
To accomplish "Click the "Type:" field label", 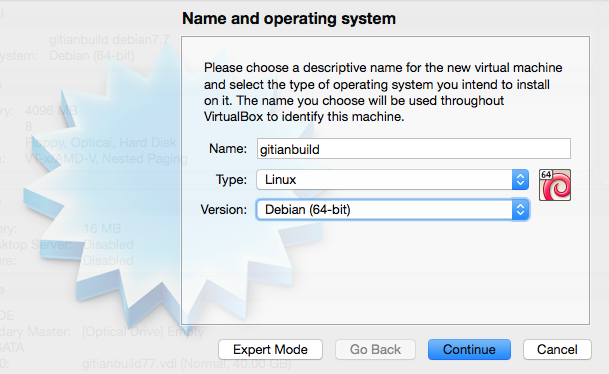I will coord(231,180).
